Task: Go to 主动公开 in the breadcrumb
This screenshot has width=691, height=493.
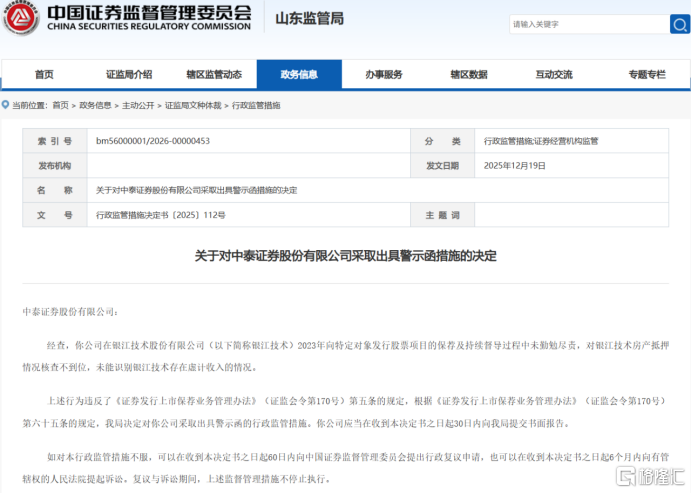Action: 138,105
